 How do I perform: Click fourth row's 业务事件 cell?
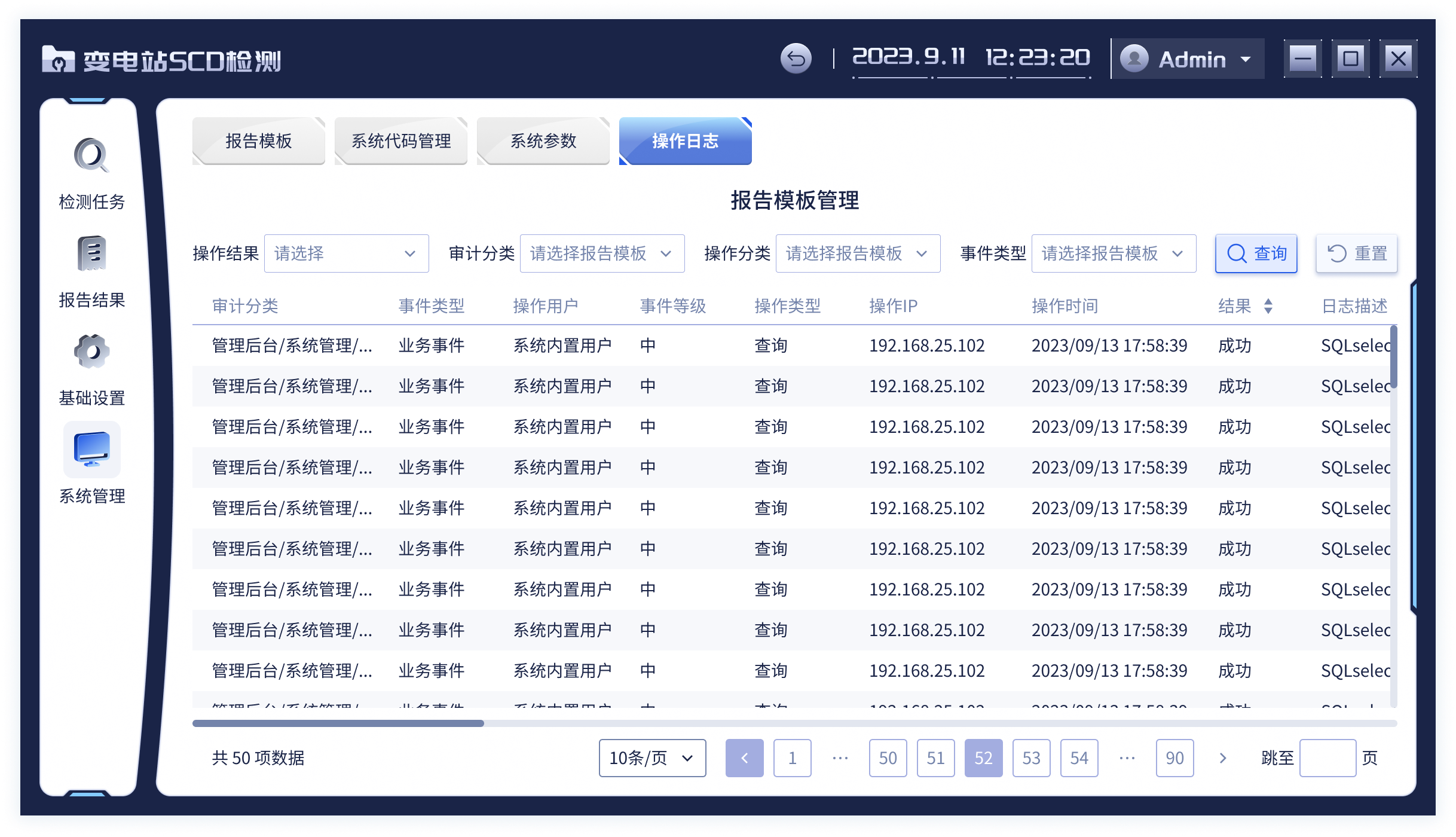coord(432,468)
